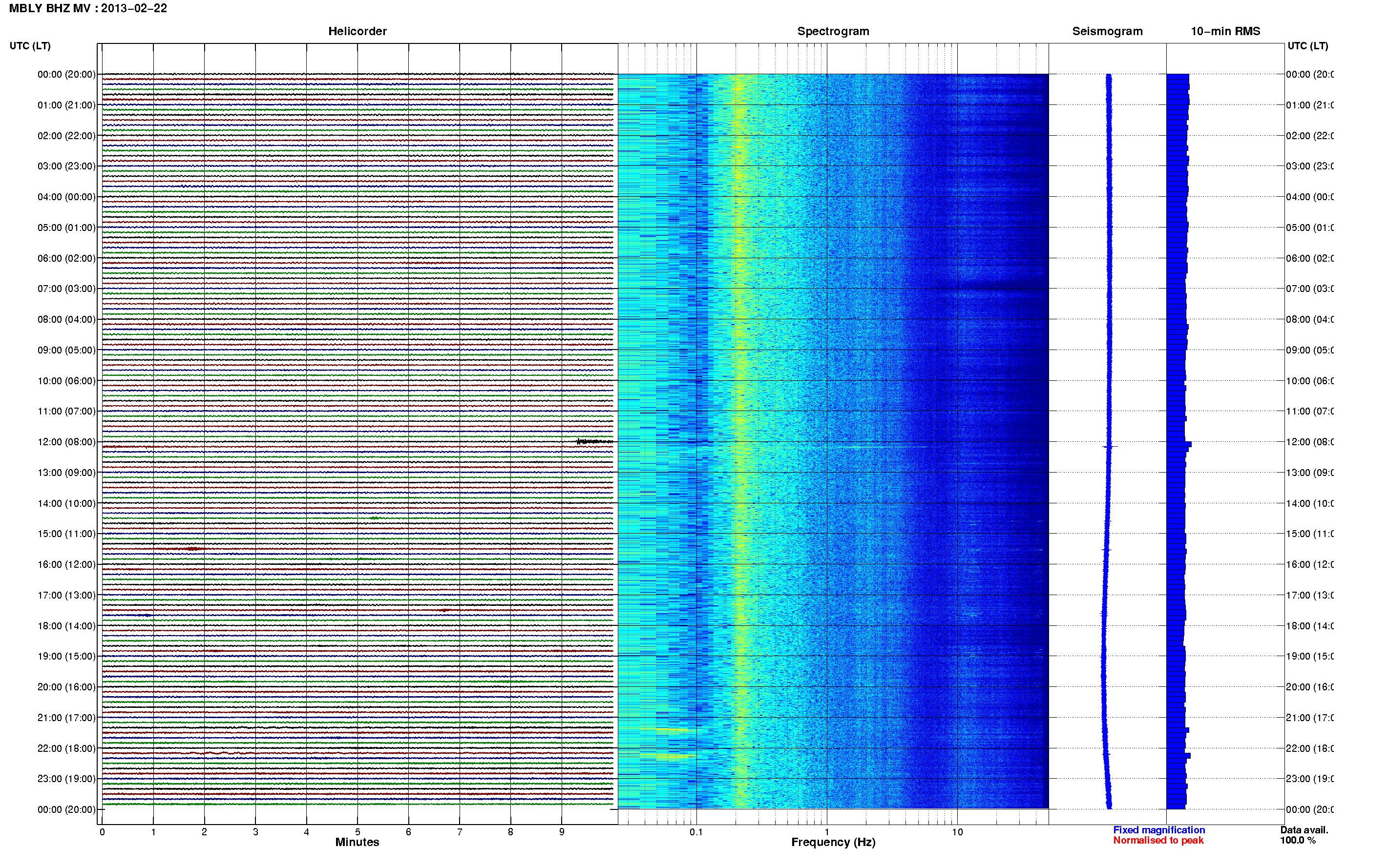
Task: Click the left 08:00 (04:00) time label
Action: click(66, 319)
